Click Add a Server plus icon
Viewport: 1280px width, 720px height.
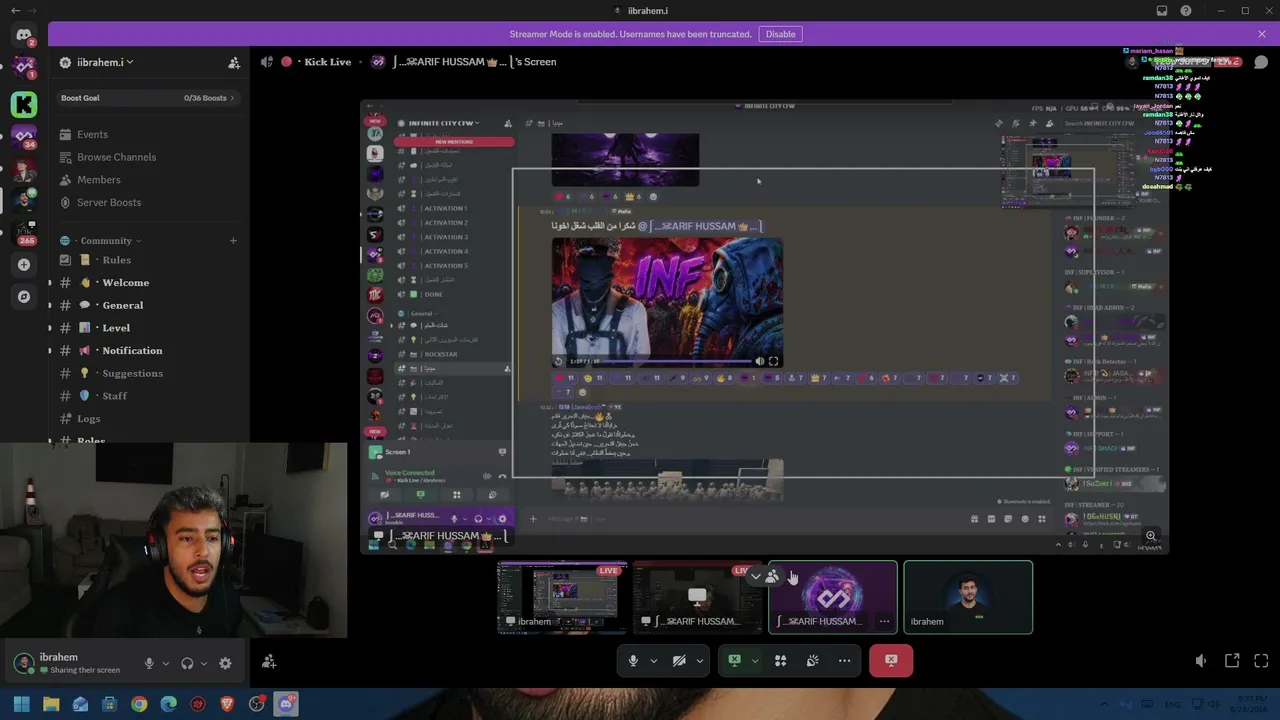tap(24, 265)
